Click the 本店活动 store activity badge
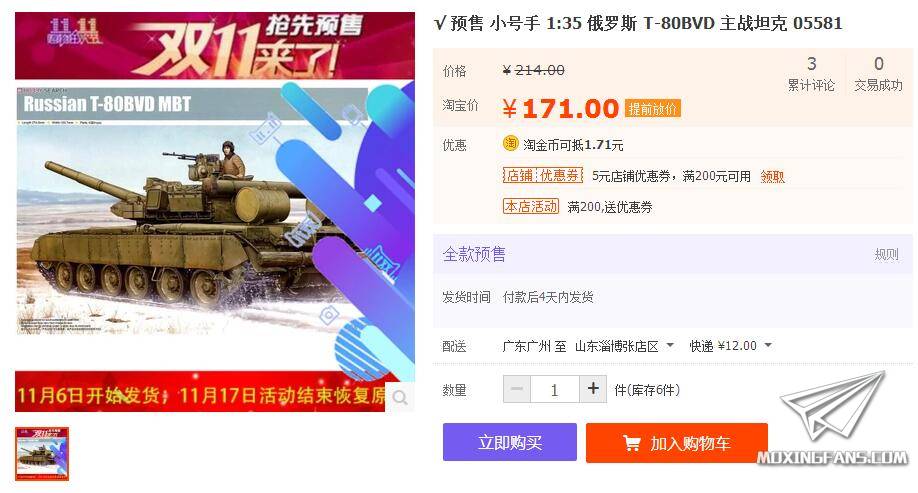Image resolution: width=918 pixels, height=493 pixels. pyautogui.click(x=531, y=206)
